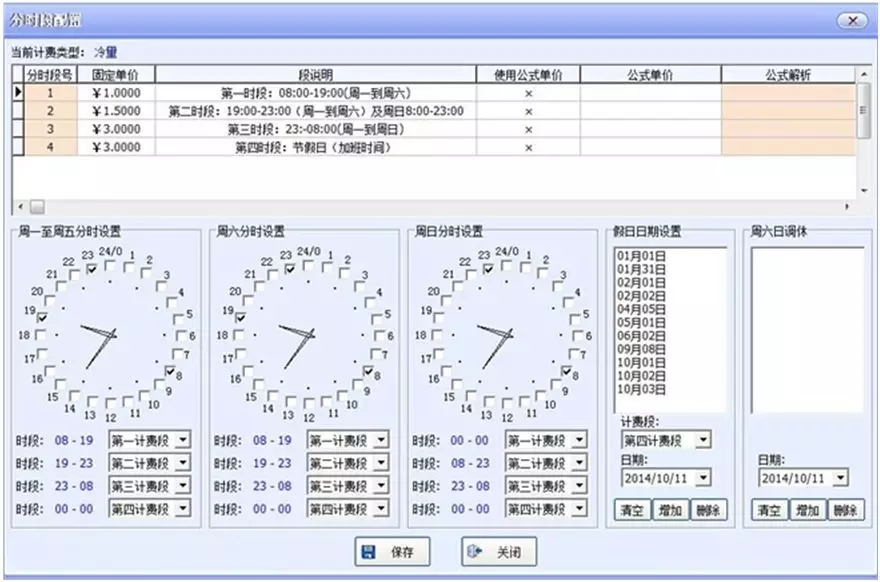880x582 pixels.
Task: Click the 保存 (Save) button
Action: (391, 551)
